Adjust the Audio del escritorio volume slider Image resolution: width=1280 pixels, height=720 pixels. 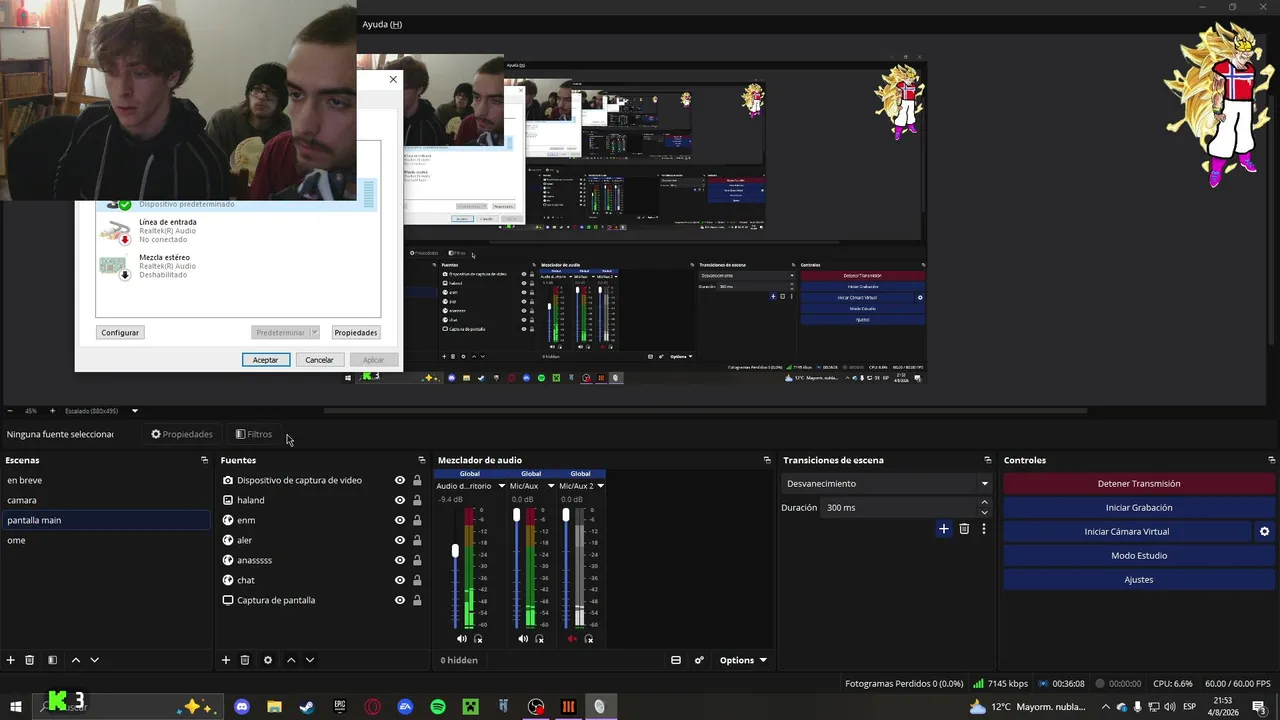(456, 551)
